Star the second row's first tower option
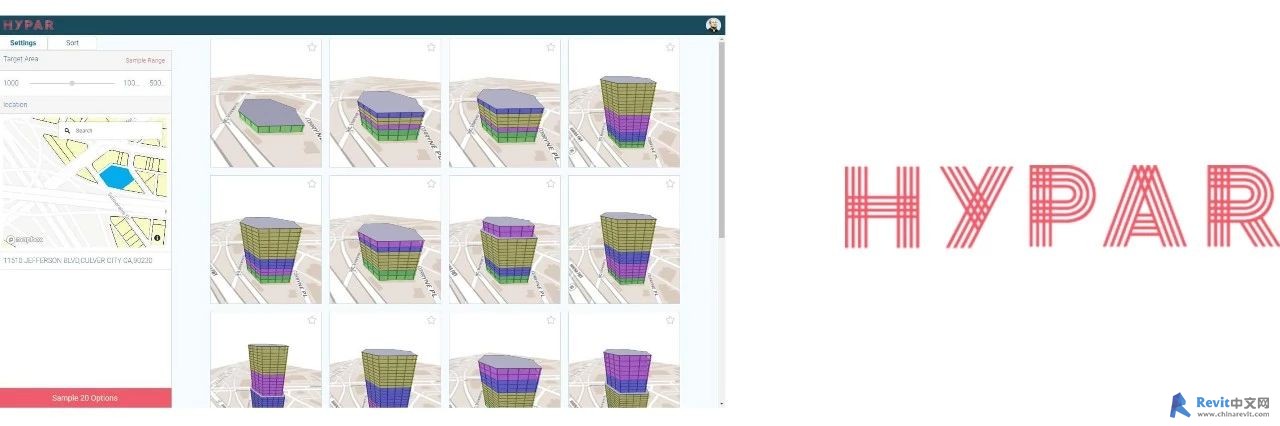This screenshot has width=1280, height=426. (312, 184)
